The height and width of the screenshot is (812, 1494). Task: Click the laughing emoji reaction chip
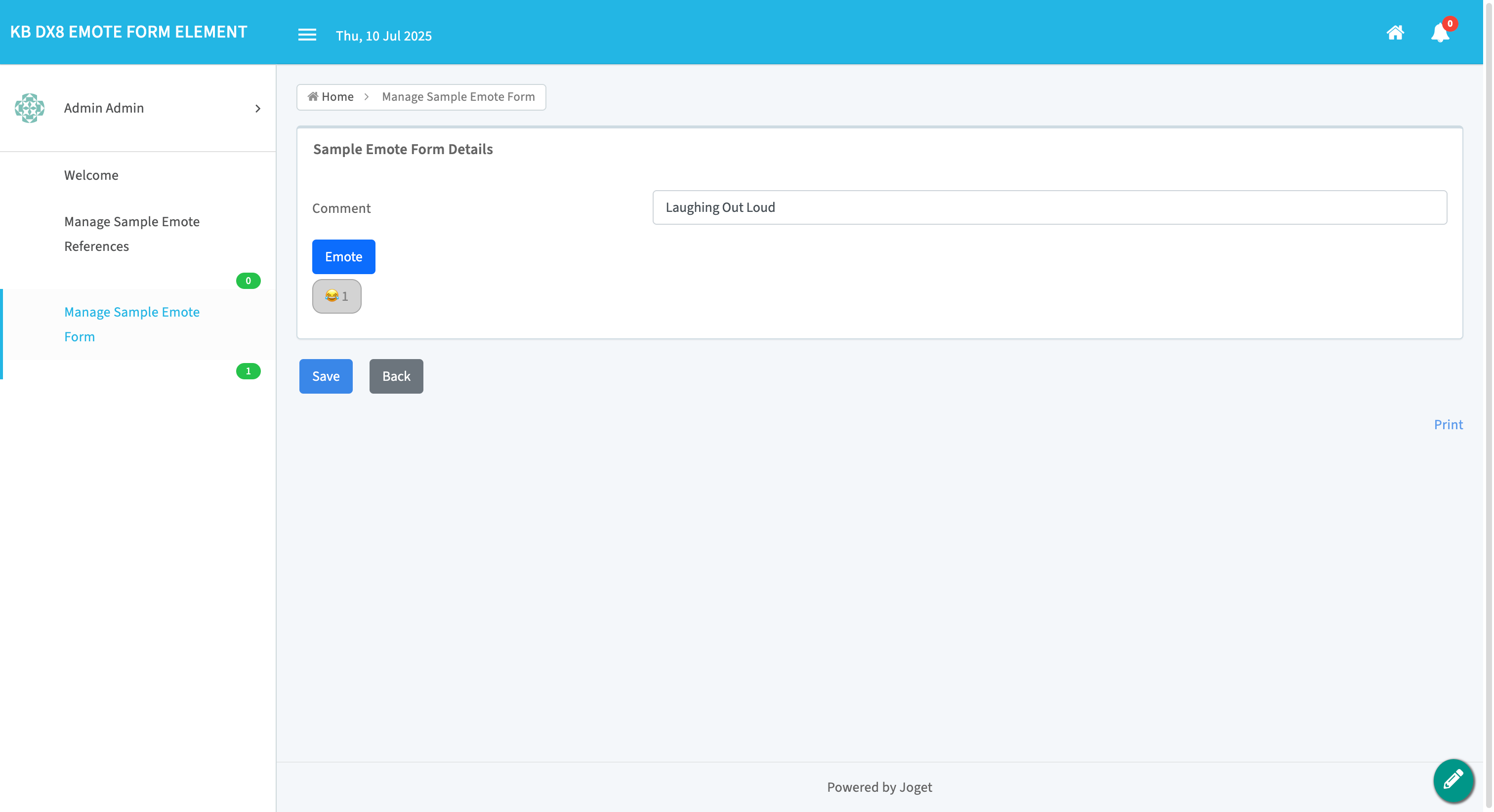pyautogui.click(x=336, y=296)
